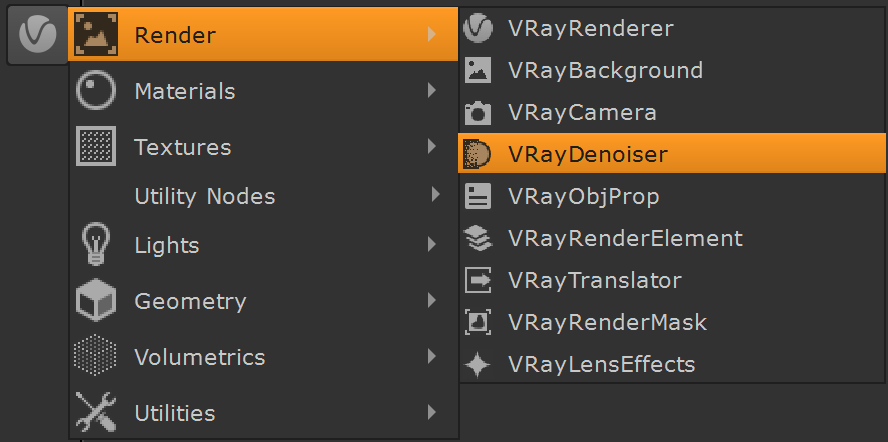Create a VRayTranslator node
Viewport: 888px width, 442px height.
pos(672,280)
